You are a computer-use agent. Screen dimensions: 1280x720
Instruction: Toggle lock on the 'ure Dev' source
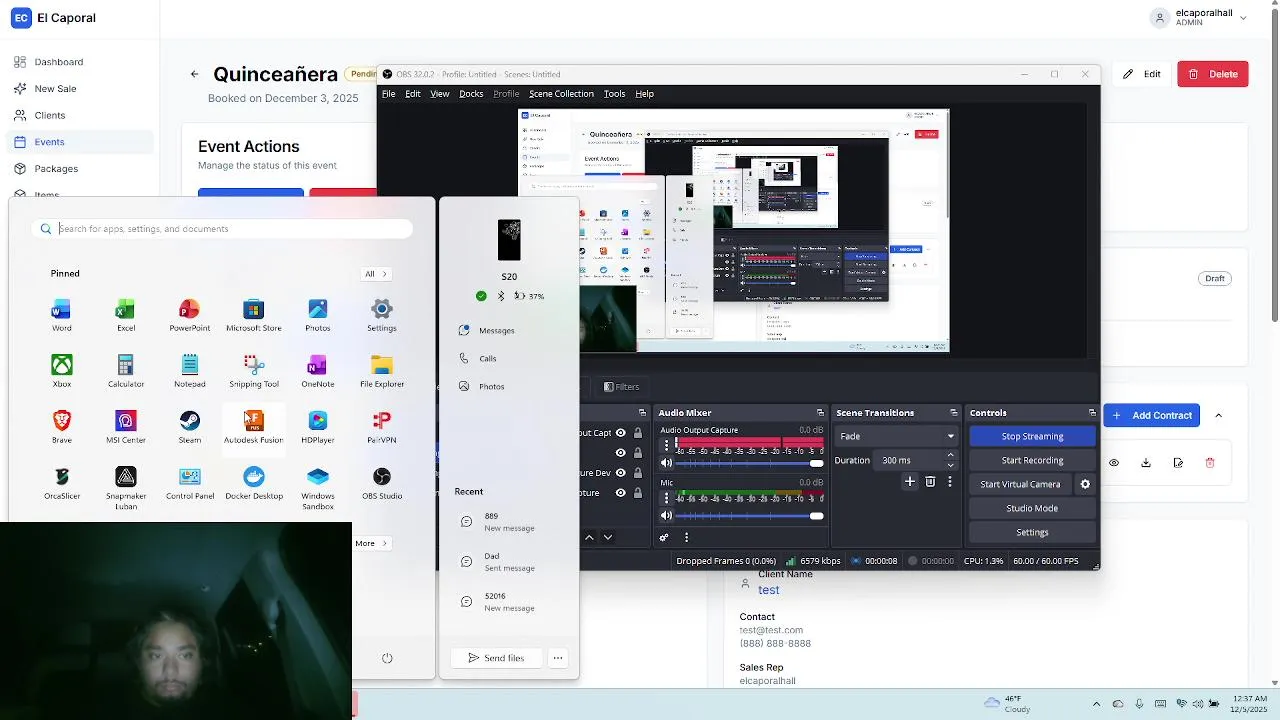point(638,473)
